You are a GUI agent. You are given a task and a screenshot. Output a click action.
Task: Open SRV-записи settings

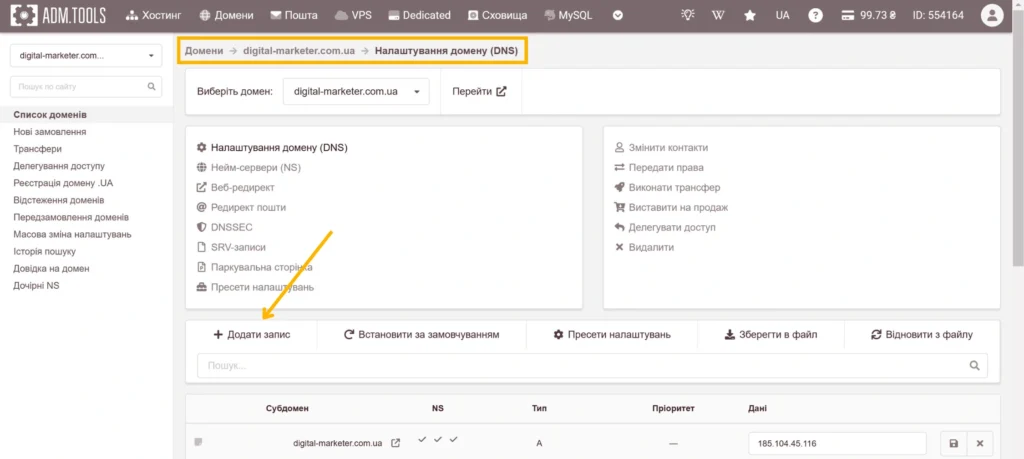pos(231,247)
